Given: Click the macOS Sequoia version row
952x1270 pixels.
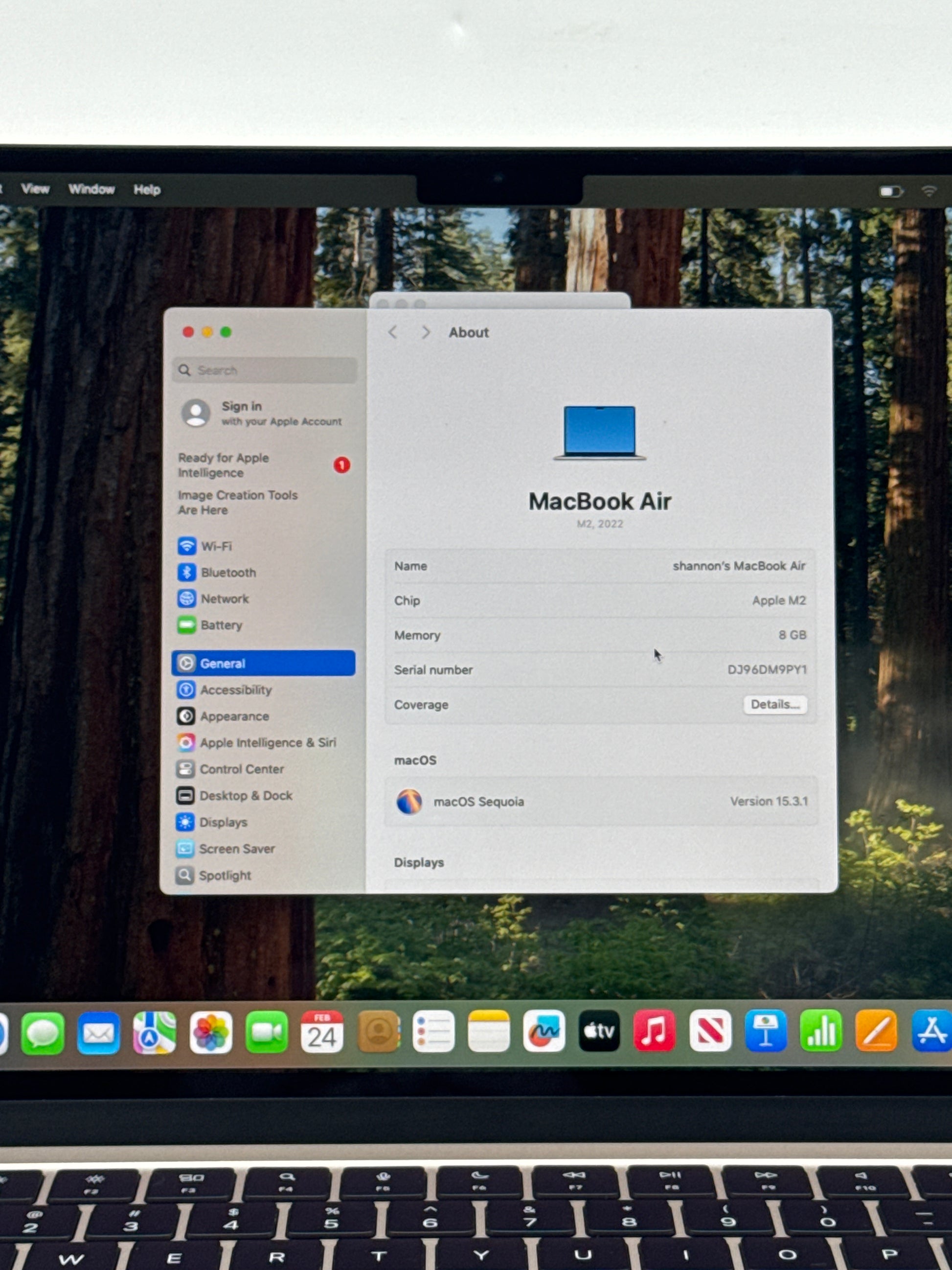Looking at the screenshot, I should pos(600,801).
